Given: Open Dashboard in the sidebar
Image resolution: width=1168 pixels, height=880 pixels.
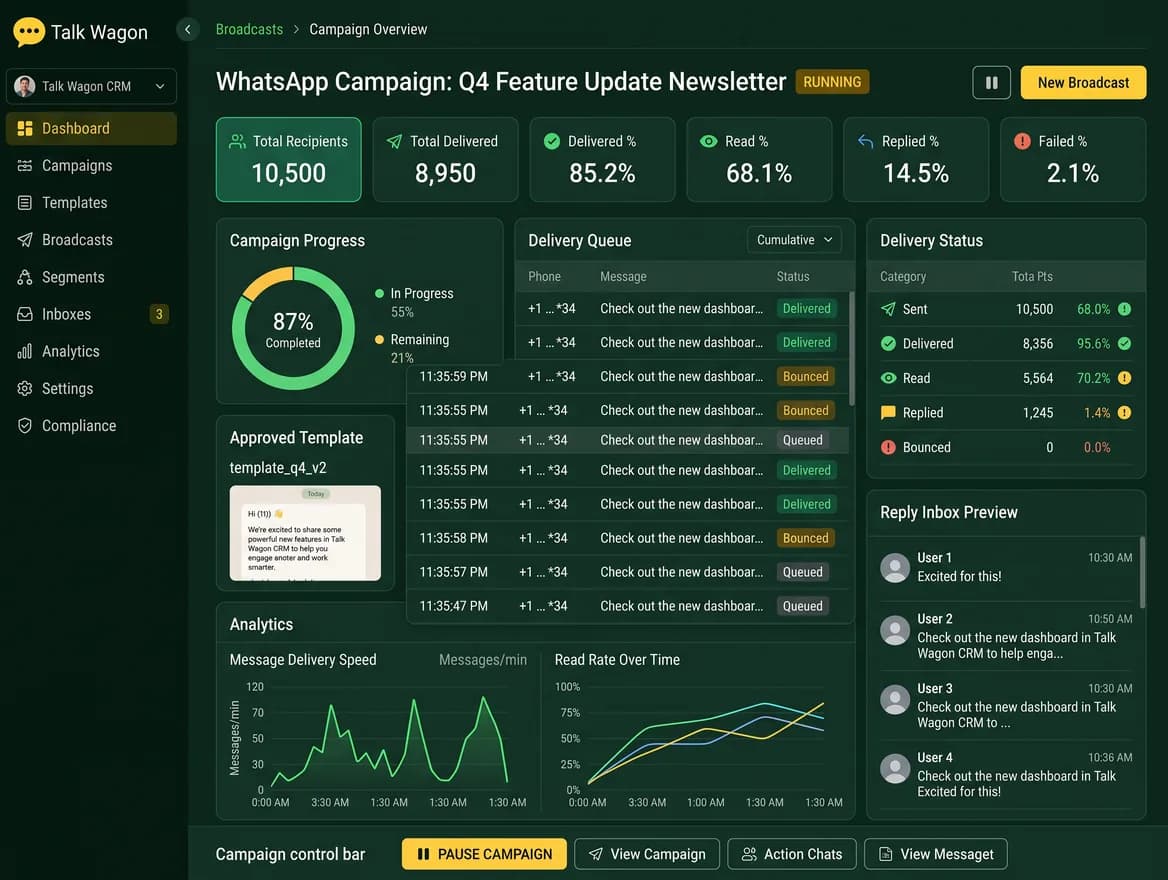Looking at the screenshot, I should tap(91, 128).
